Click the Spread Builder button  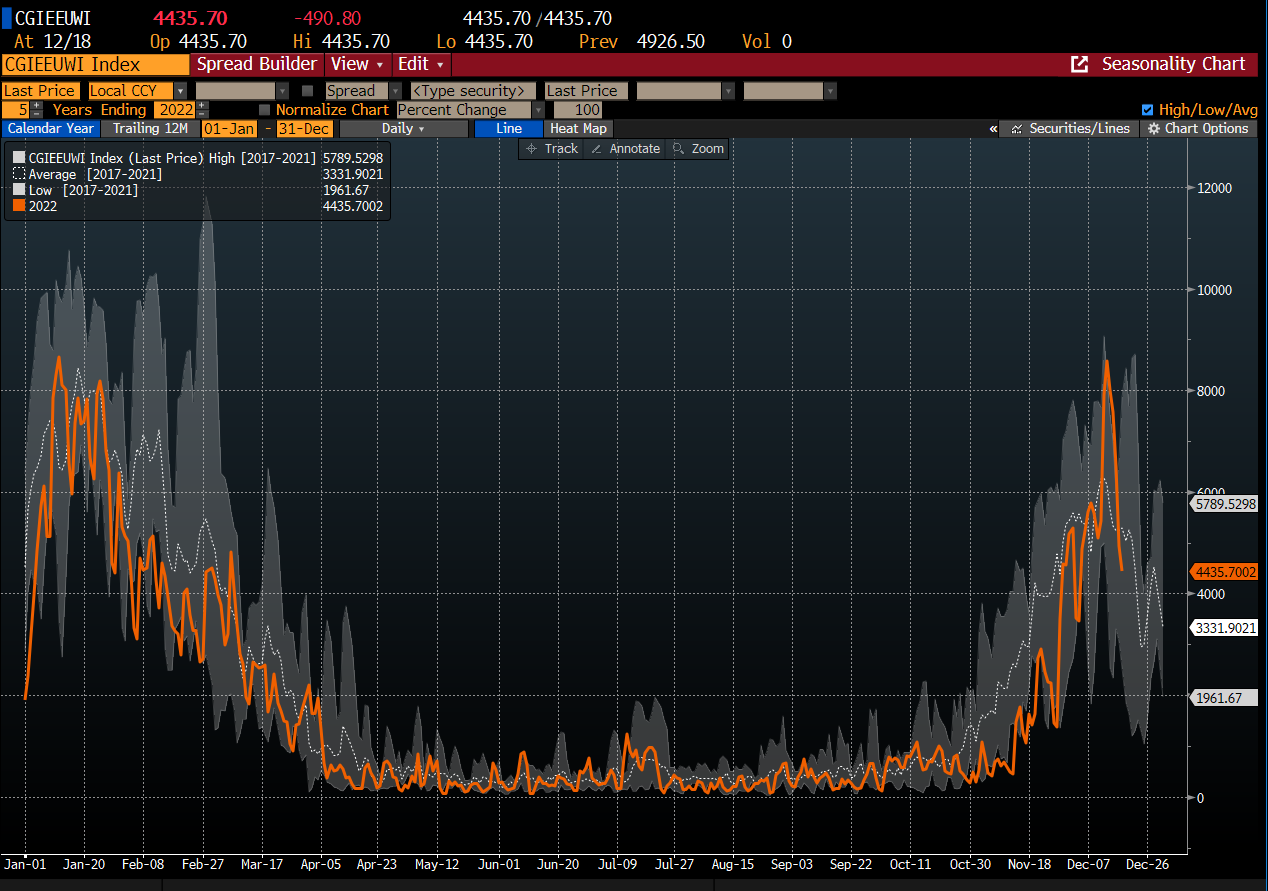click(x=256, y=64)
